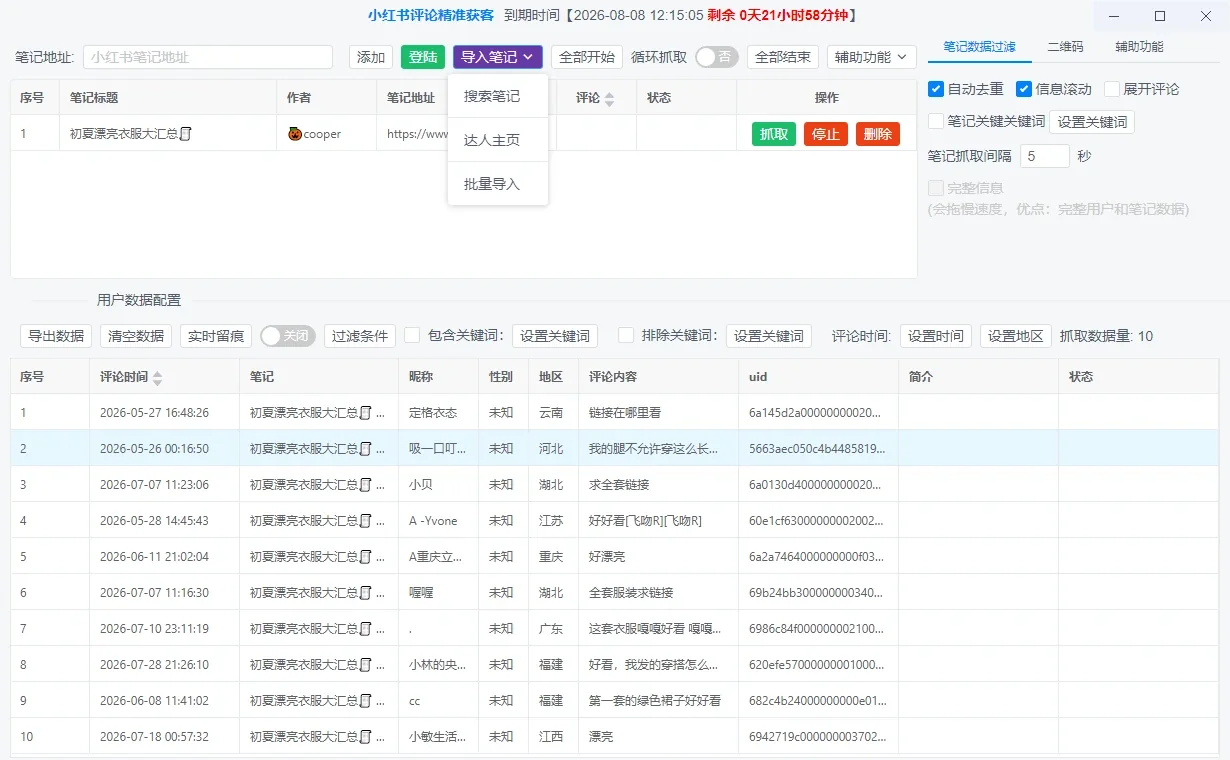This screenshot has width=1230, height=760.
Task: Switch to the 辅助功能 tab on the right
Action: (x=1139, y=47)
